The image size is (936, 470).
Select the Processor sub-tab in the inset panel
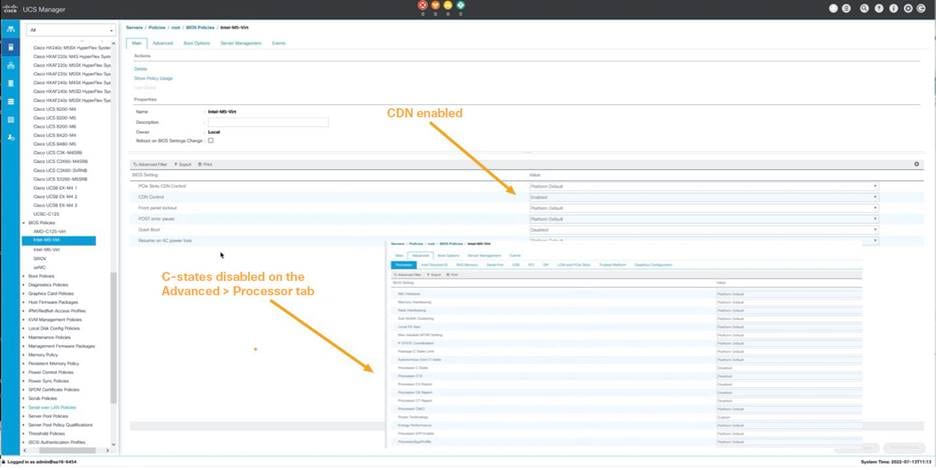404,265
